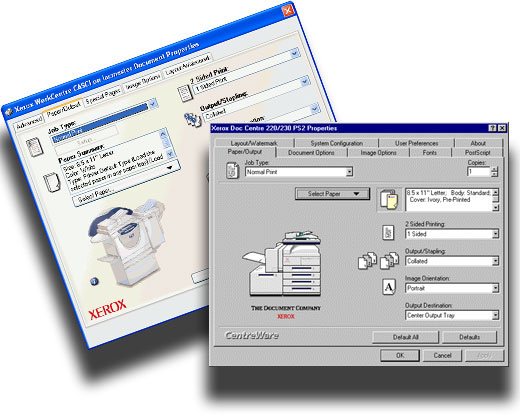This screenshot has height=420, width=520.
Task: Switch to the System Configuration tab
Action: tap(336, 143)
